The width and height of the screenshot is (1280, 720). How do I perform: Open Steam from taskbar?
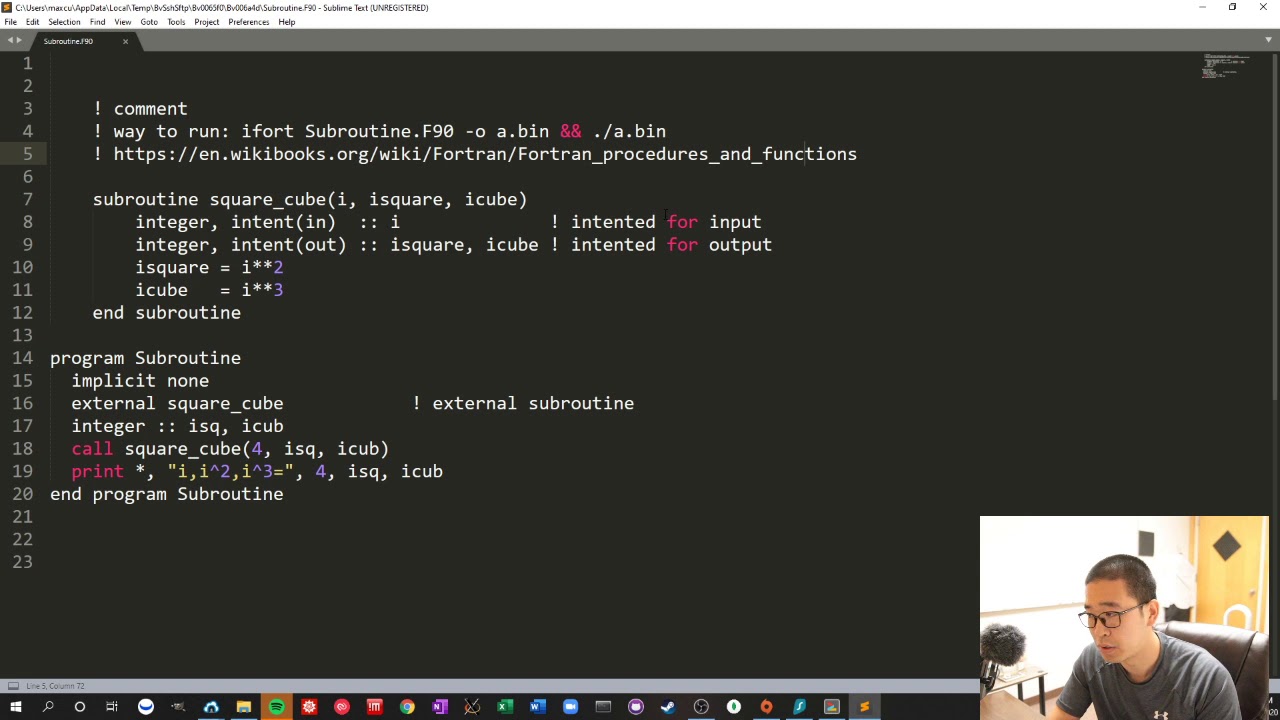[668, 707]
